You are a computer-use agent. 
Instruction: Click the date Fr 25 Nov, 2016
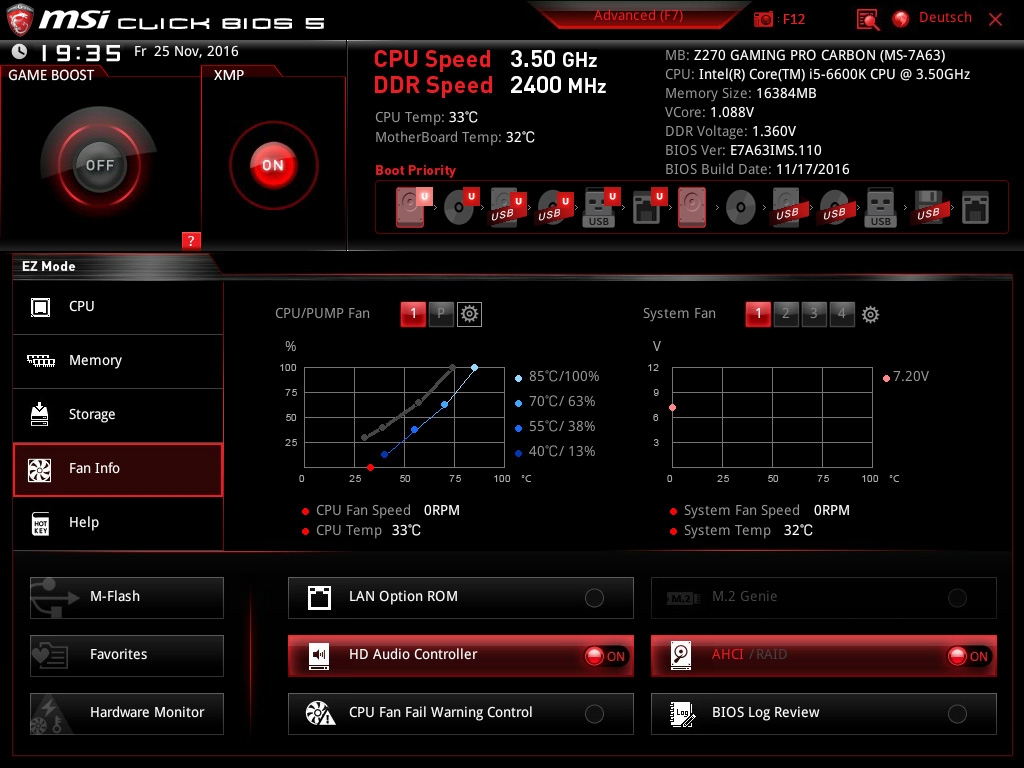pos(186,52)
